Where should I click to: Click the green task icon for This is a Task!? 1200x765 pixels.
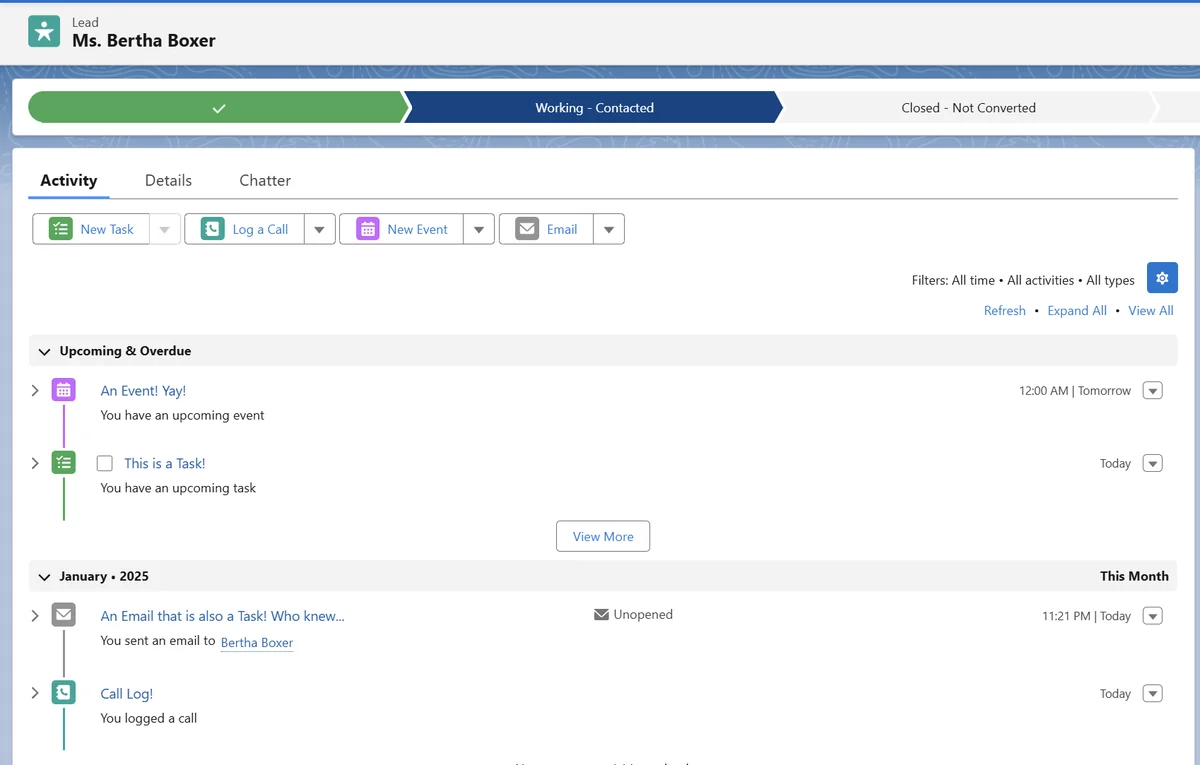click(x=64, y=462)
